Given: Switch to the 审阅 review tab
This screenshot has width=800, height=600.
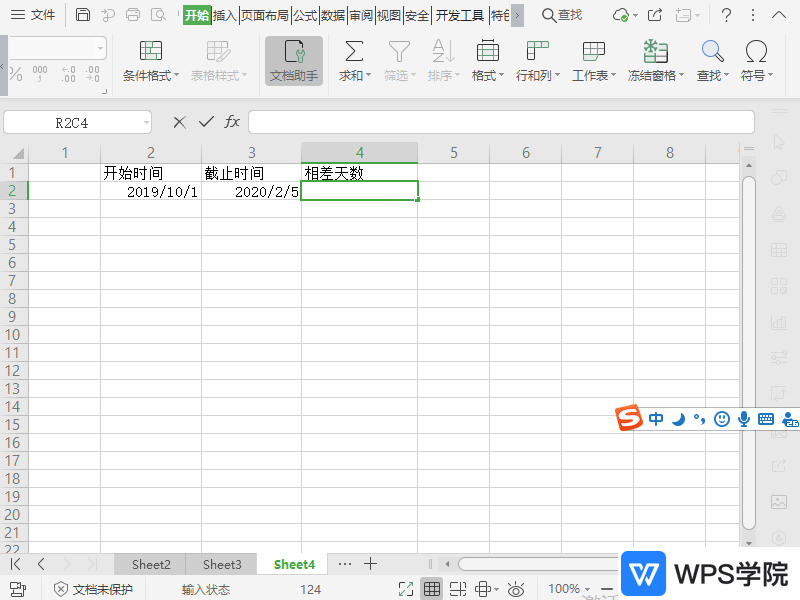Looking at the screenshot, I should click(361, 15).
